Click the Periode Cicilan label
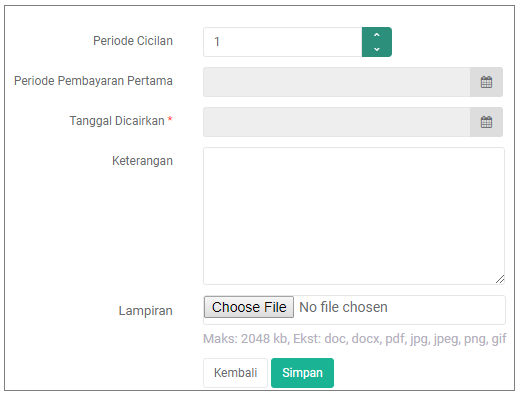The image size is (521, 395). (133, 41)
